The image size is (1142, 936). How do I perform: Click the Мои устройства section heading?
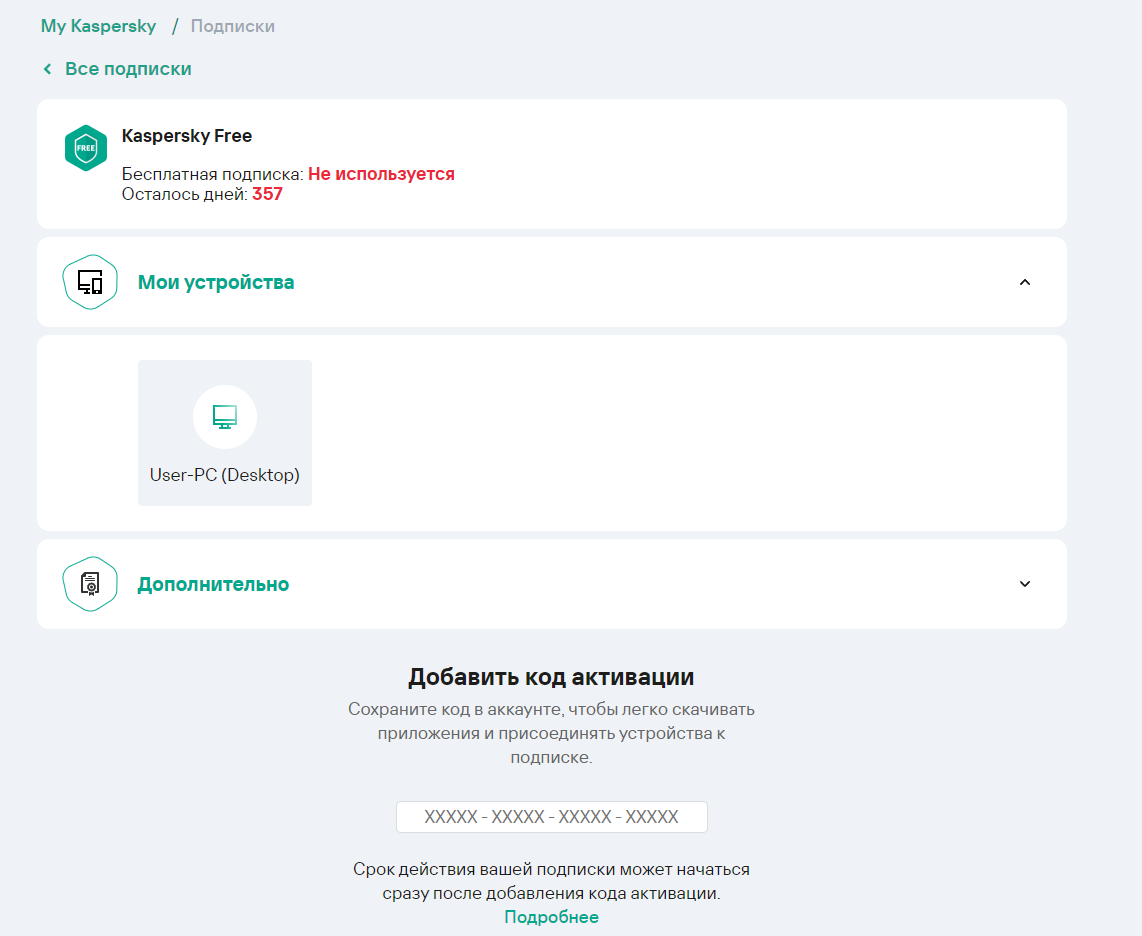[216, 282]
